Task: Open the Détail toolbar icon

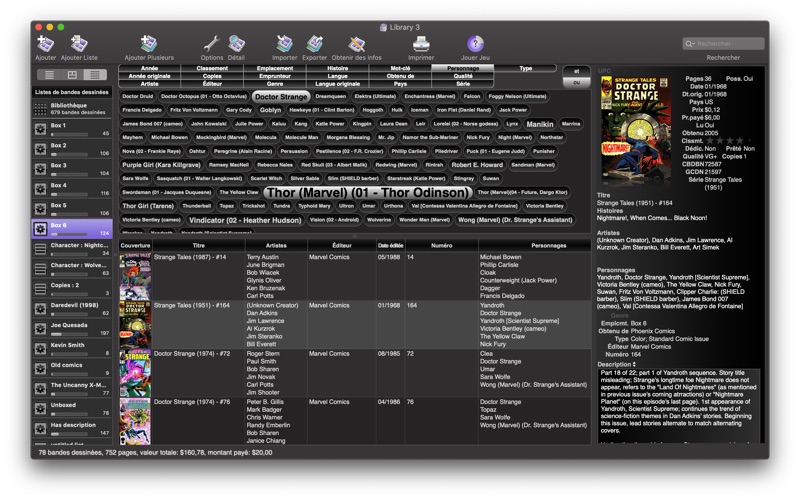Action: [x=236, y=44]
